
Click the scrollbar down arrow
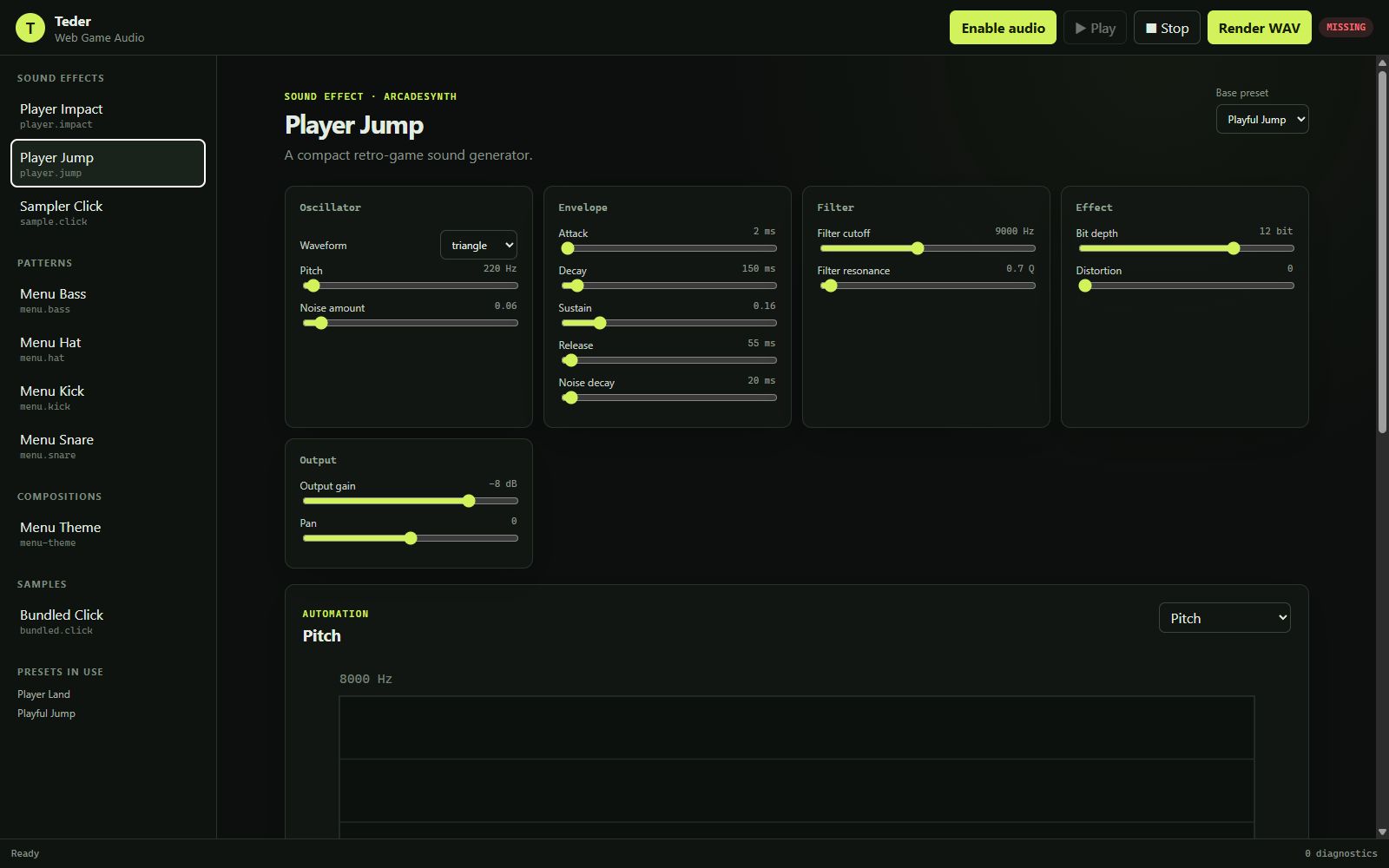[x=1382, y=832]
